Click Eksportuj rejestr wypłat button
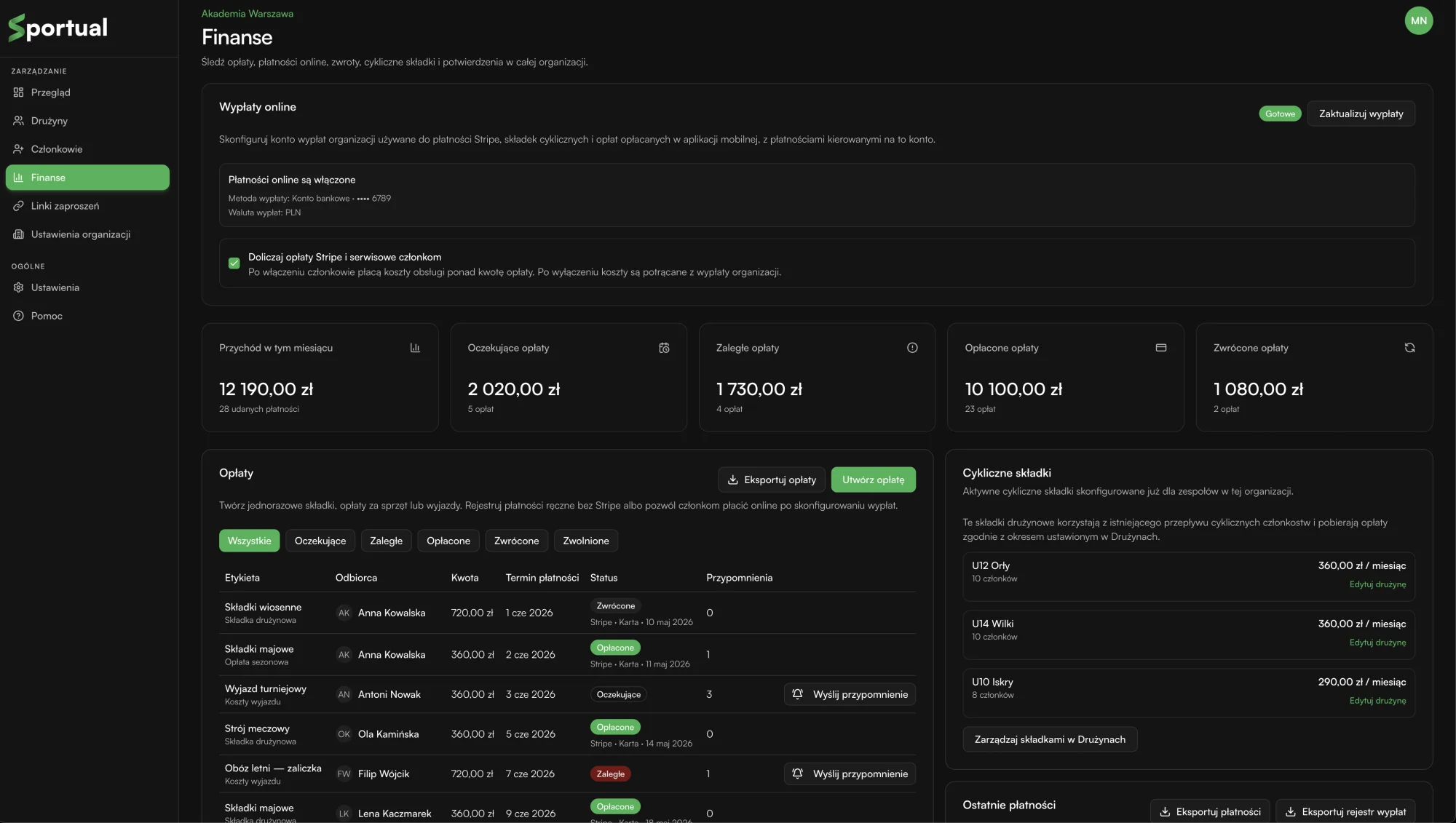The width and height of the screenshot is (1456, 823). tap(1345, 811)
